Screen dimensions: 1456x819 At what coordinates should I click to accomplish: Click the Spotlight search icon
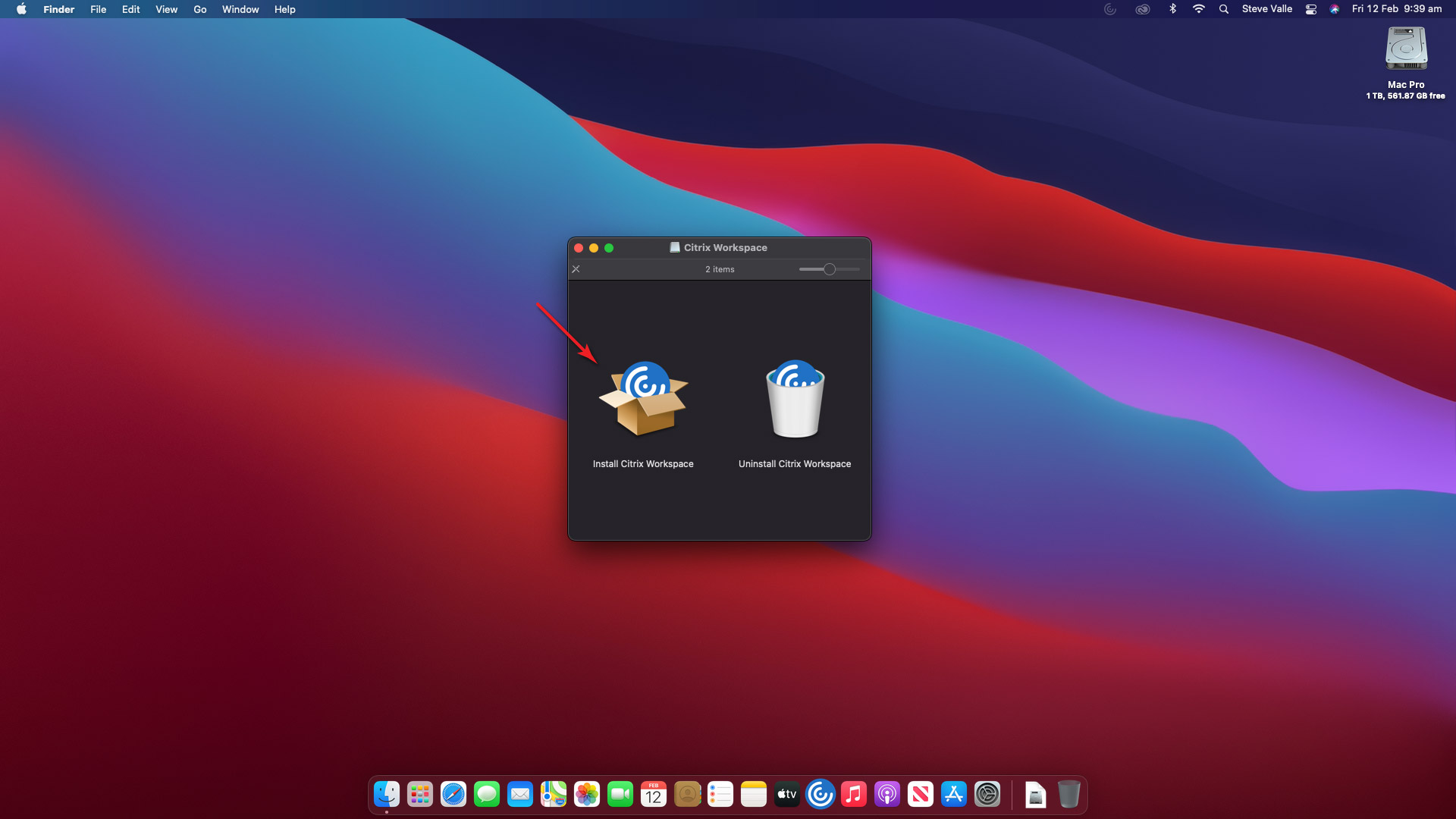click(x=1224, y=9)
